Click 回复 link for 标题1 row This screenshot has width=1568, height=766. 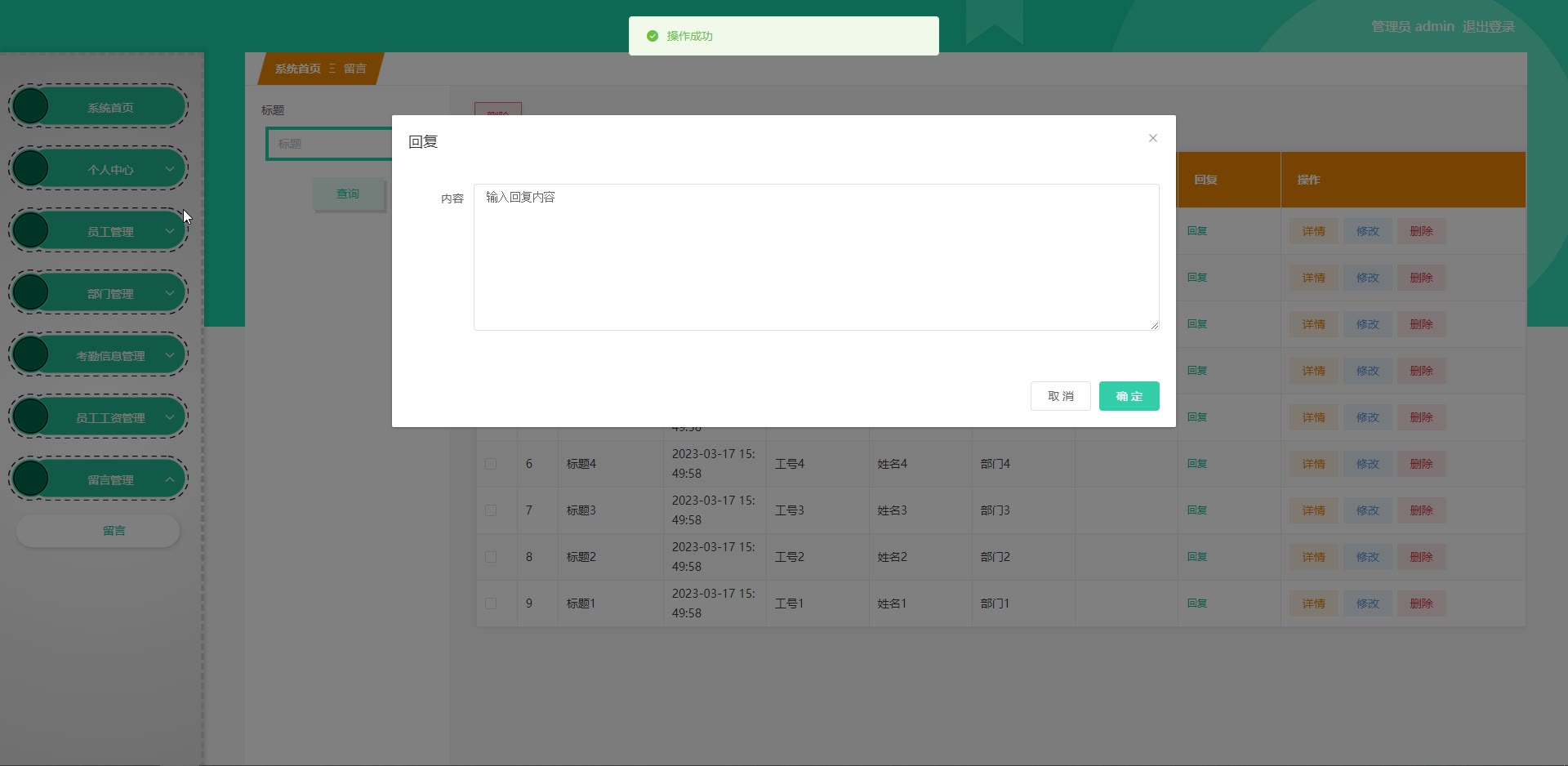(x=1197, y=603)
